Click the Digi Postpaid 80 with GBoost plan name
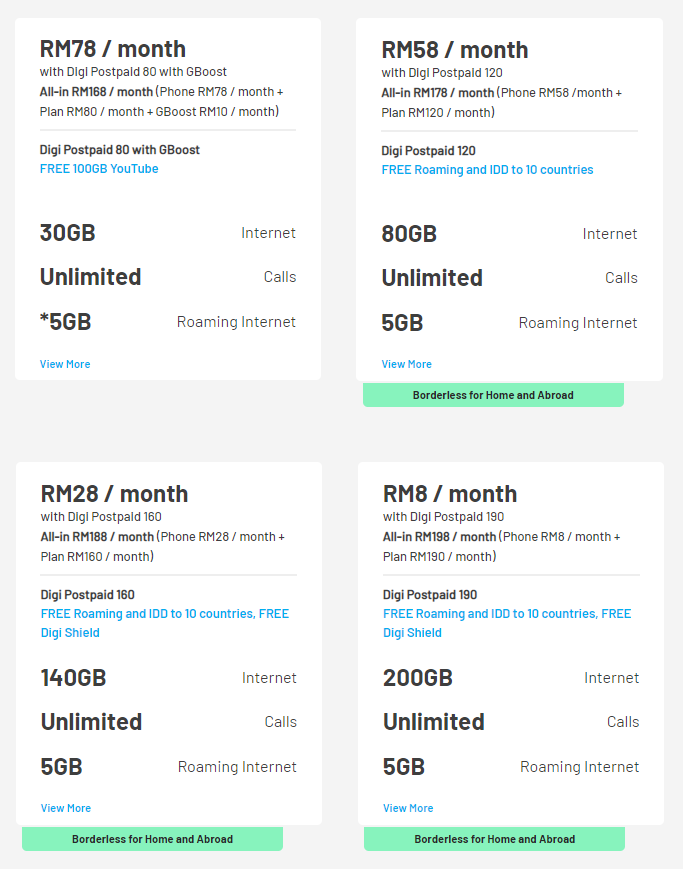The image size is (683, 869). point(120,150)
